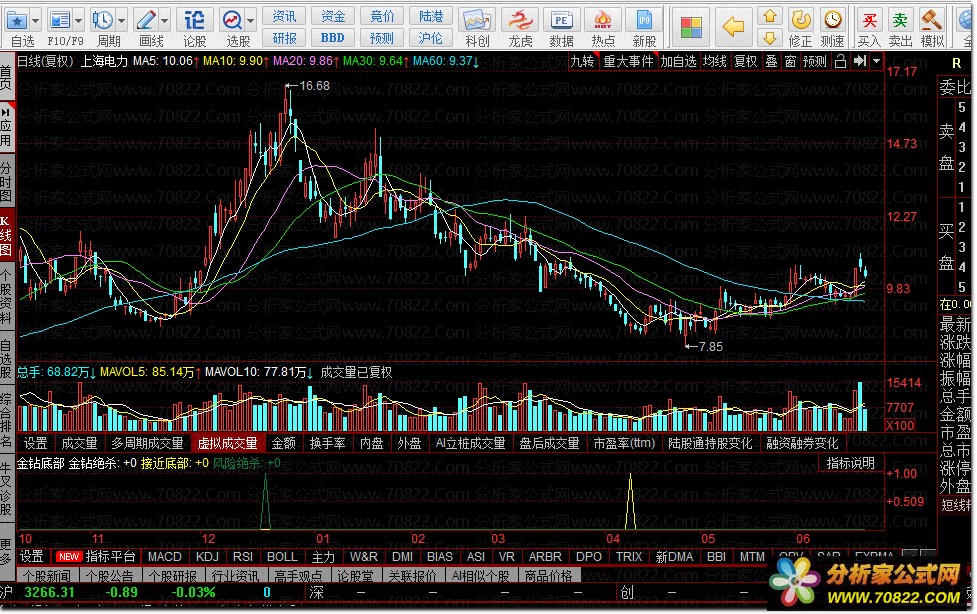
Task: Toggle the 九转 indicator on chart bar
Action: point(583,61)
